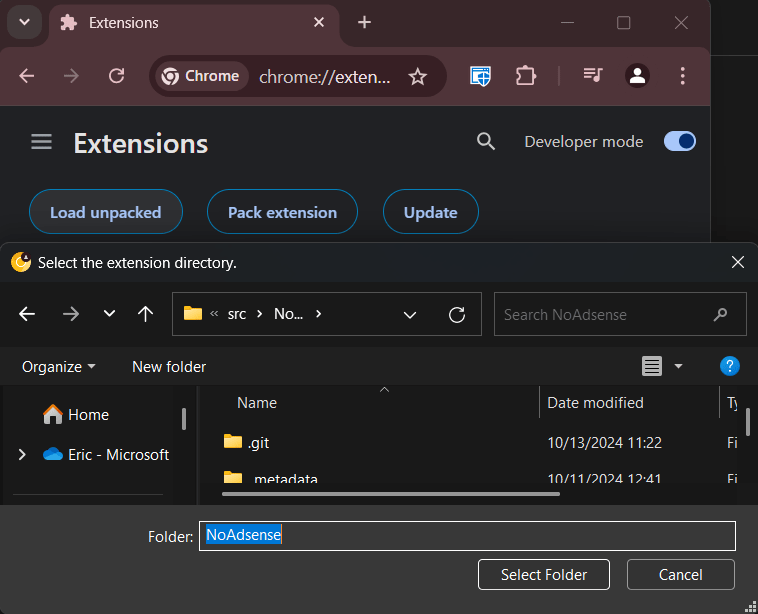The height and width of the screenshot is (614, 758).
Task: Click navigation pane scrollbar
Action: coord(184,419)
